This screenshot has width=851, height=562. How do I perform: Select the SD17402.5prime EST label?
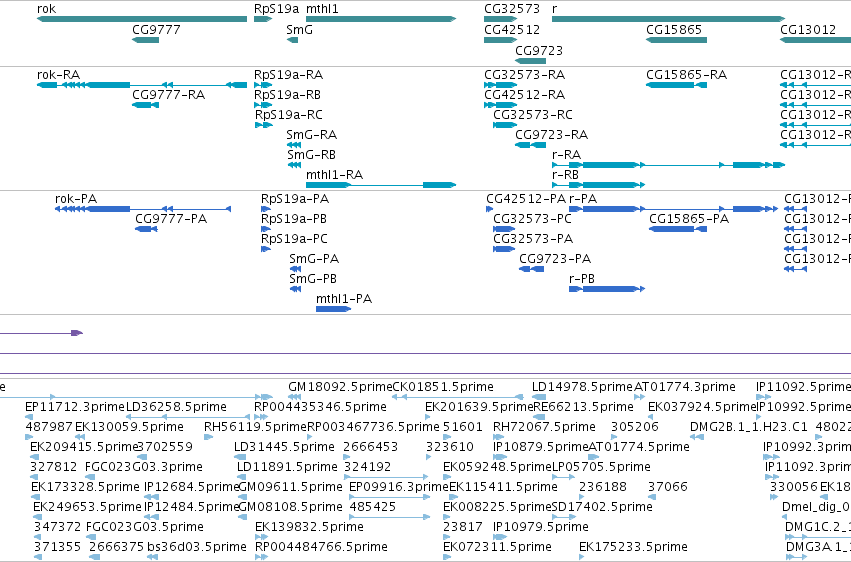(602, 507)
